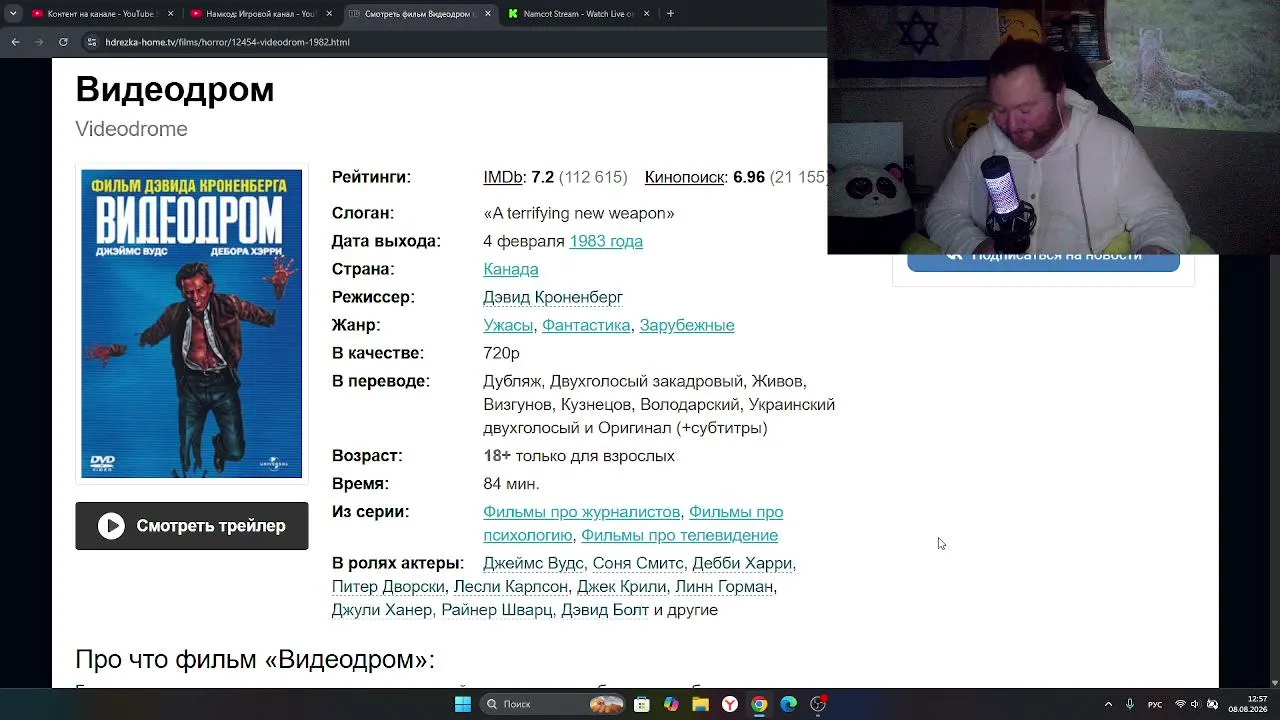Open the Кинопоиск rating link
The image size is (1280, 720).
click(x=685, y=177)
